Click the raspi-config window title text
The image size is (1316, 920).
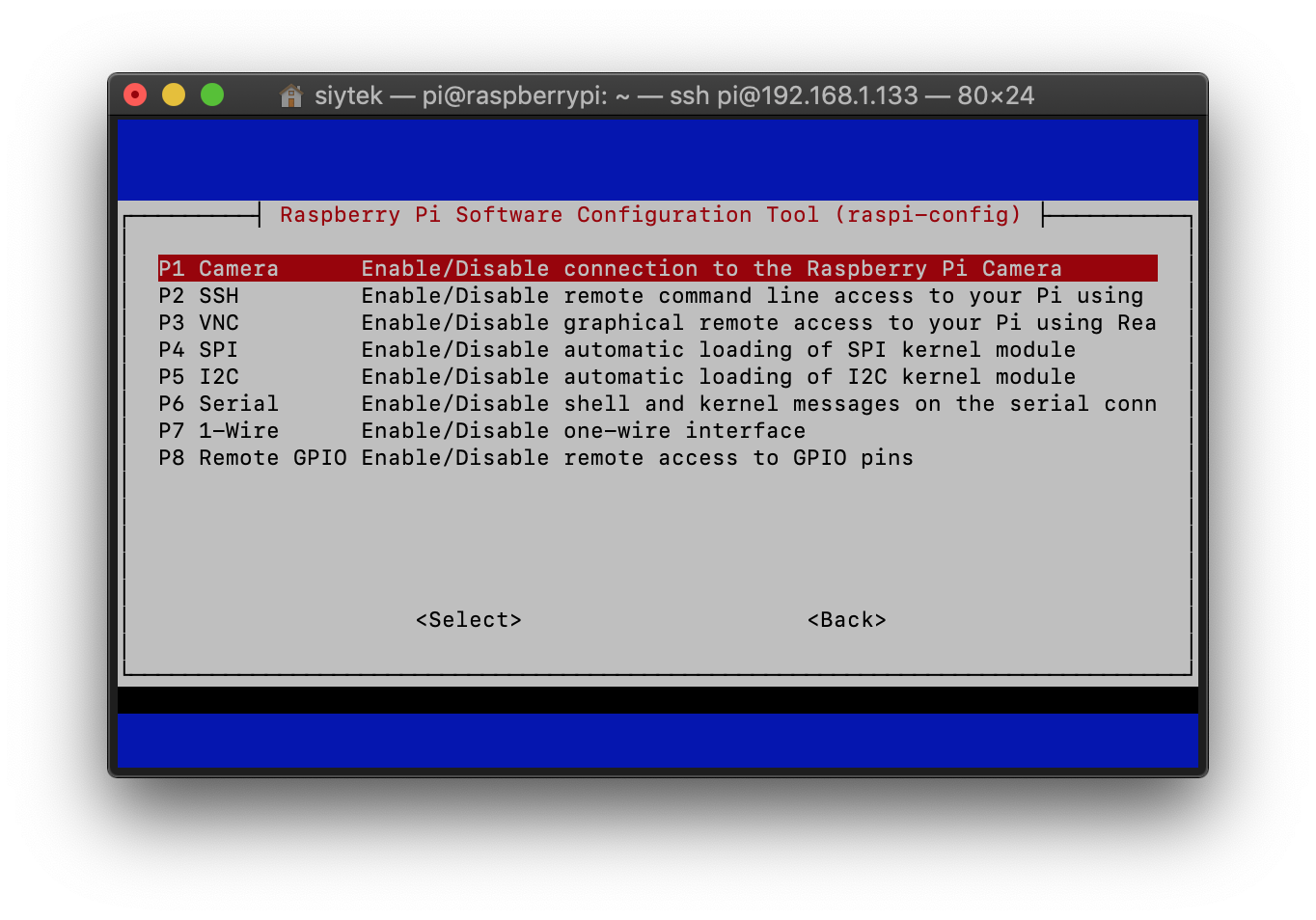[650, 214]
